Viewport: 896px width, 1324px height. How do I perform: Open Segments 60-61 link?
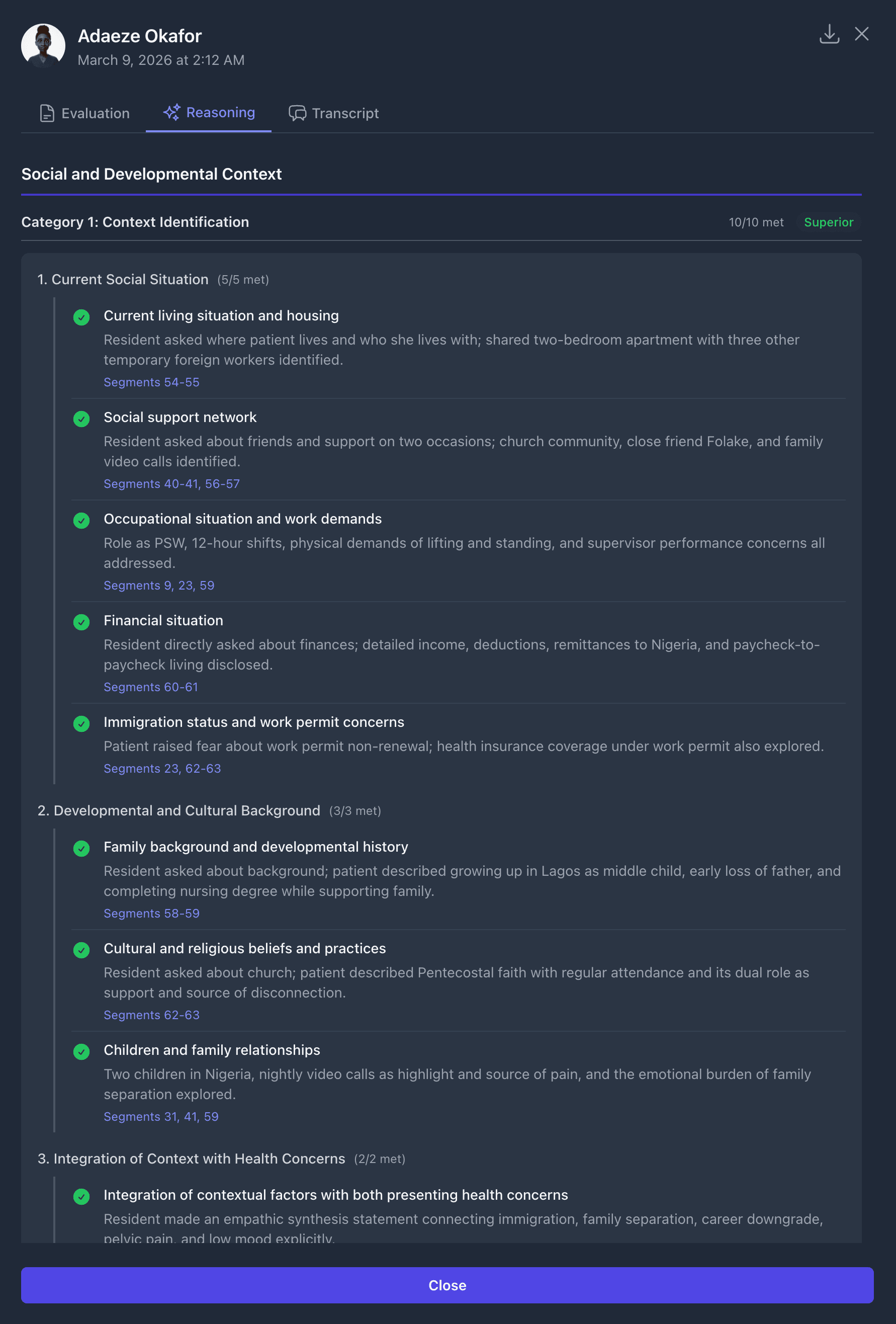[150, 687]
